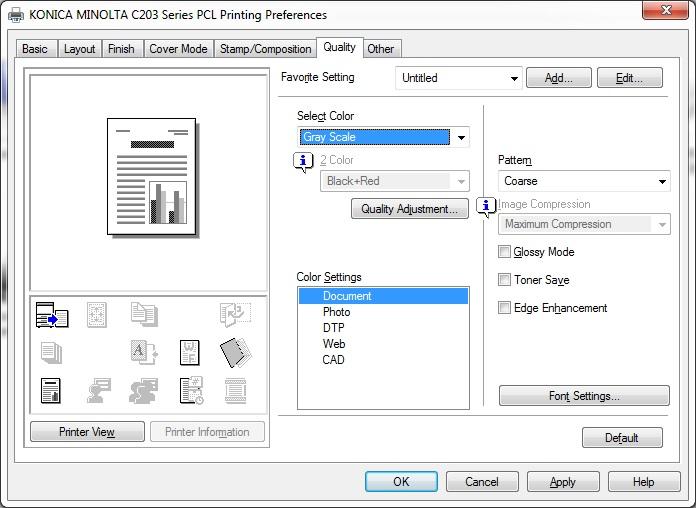This screenshot has height=508, width=696.
Task: Go to the Finish tab
Action: [121, 49]
